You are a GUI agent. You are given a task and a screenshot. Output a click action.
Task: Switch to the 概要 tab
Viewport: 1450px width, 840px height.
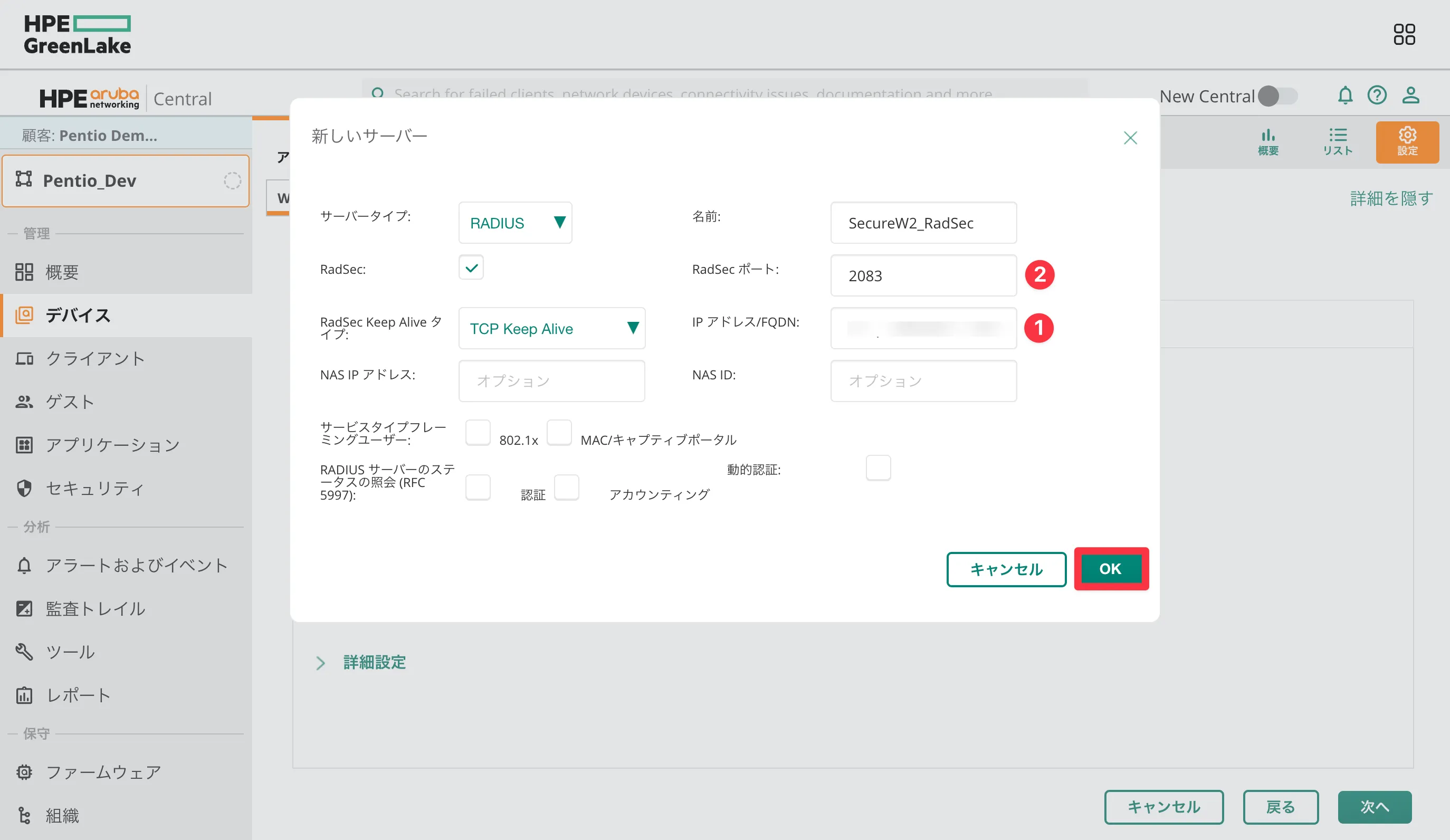pyautogui.click(x=1268, y=141)
